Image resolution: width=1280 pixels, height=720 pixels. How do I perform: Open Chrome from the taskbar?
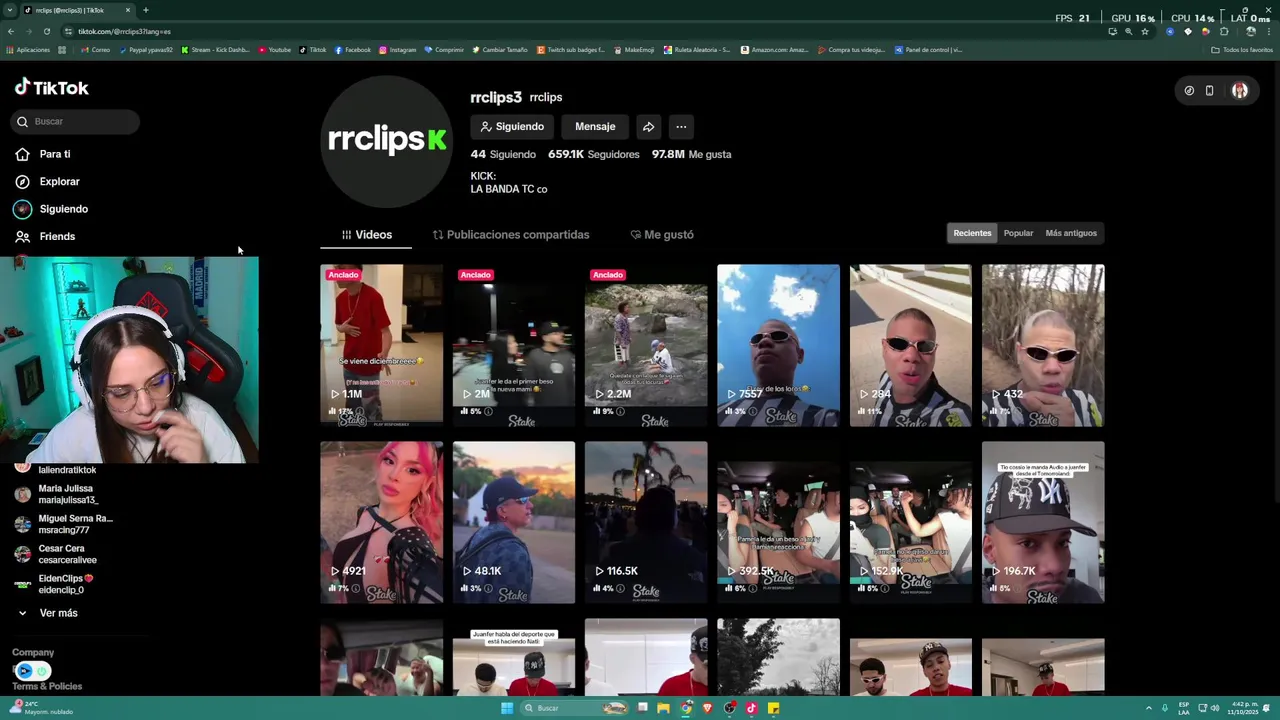click(686, 708)
